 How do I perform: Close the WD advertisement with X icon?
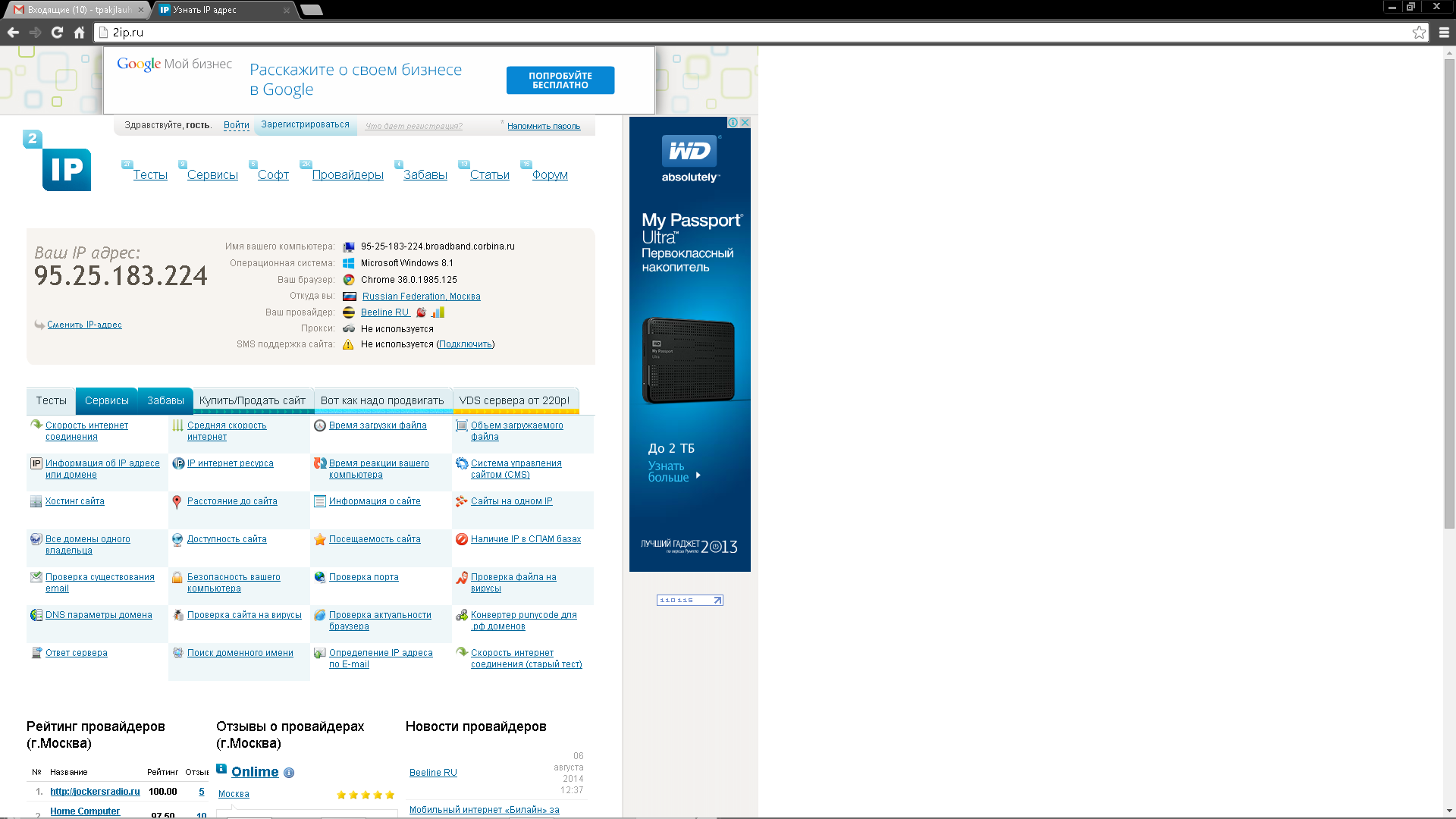click(x=745, y=122)
